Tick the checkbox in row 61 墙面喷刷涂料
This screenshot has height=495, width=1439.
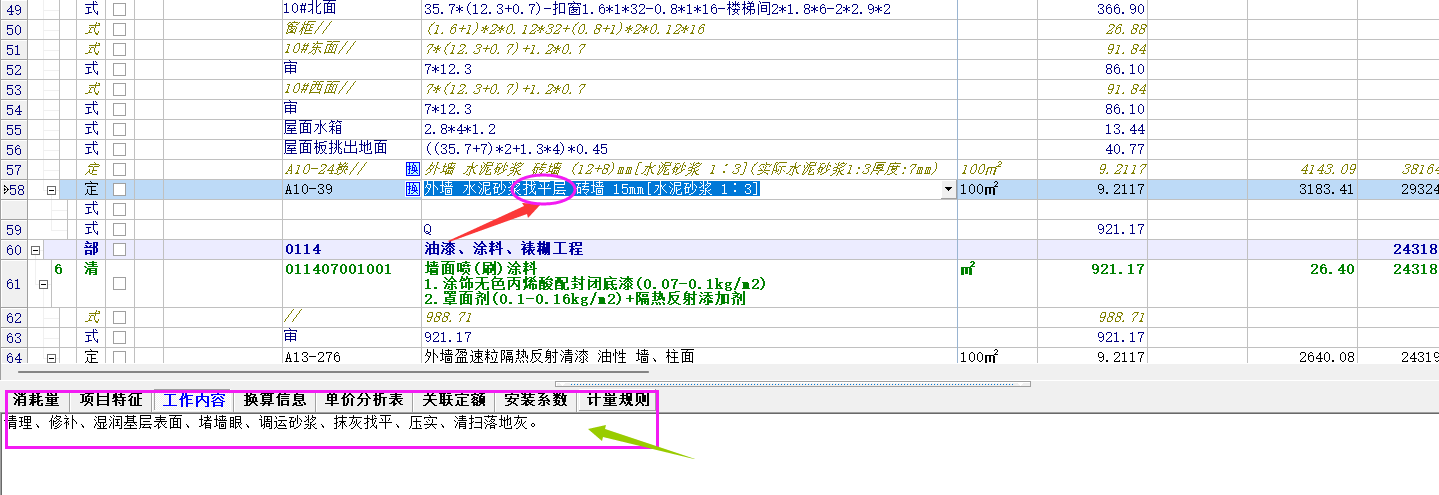tap(119, 284)
